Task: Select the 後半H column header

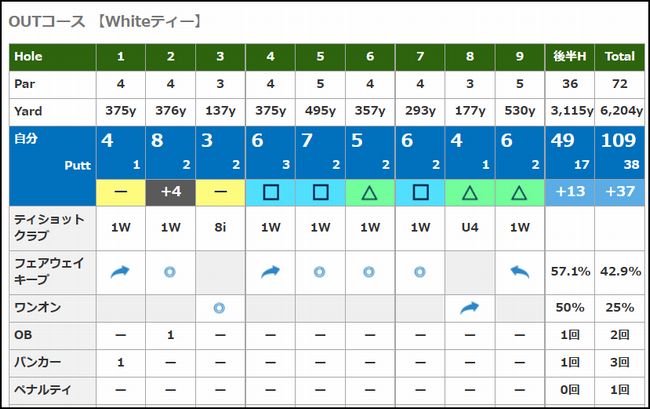Action: point(570,57)
